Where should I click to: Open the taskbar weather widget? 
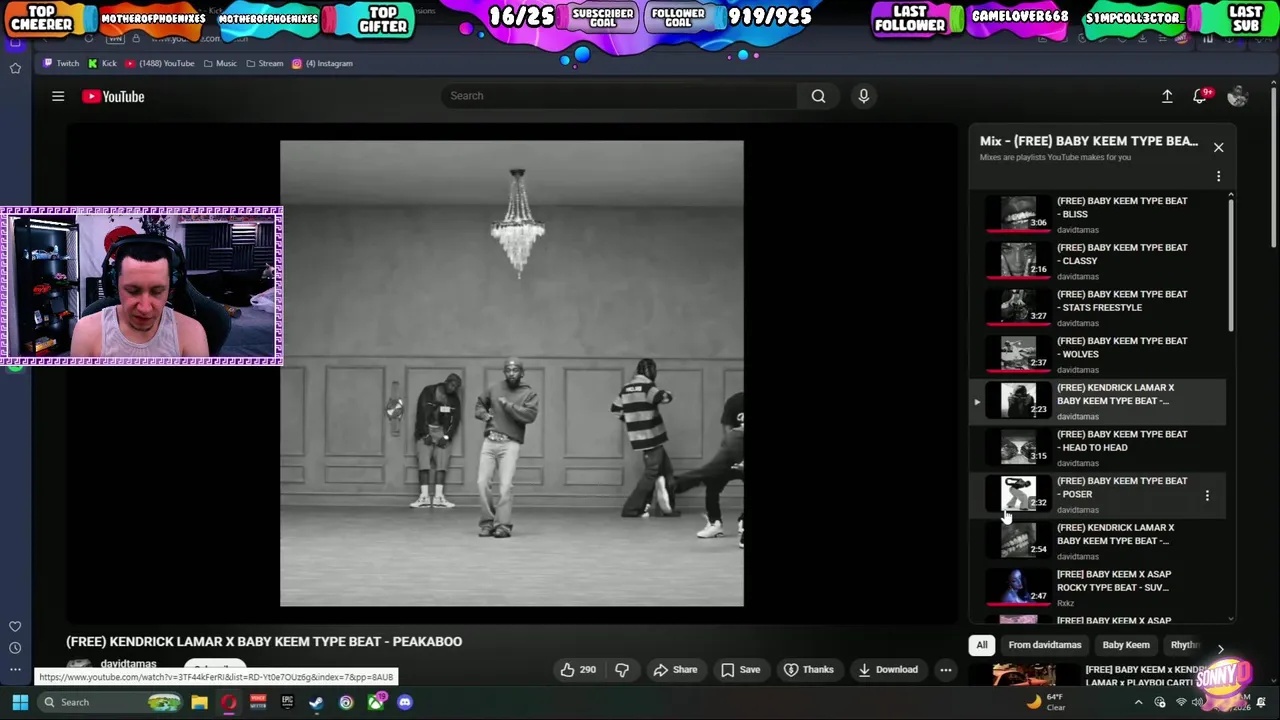(1047, 702)
